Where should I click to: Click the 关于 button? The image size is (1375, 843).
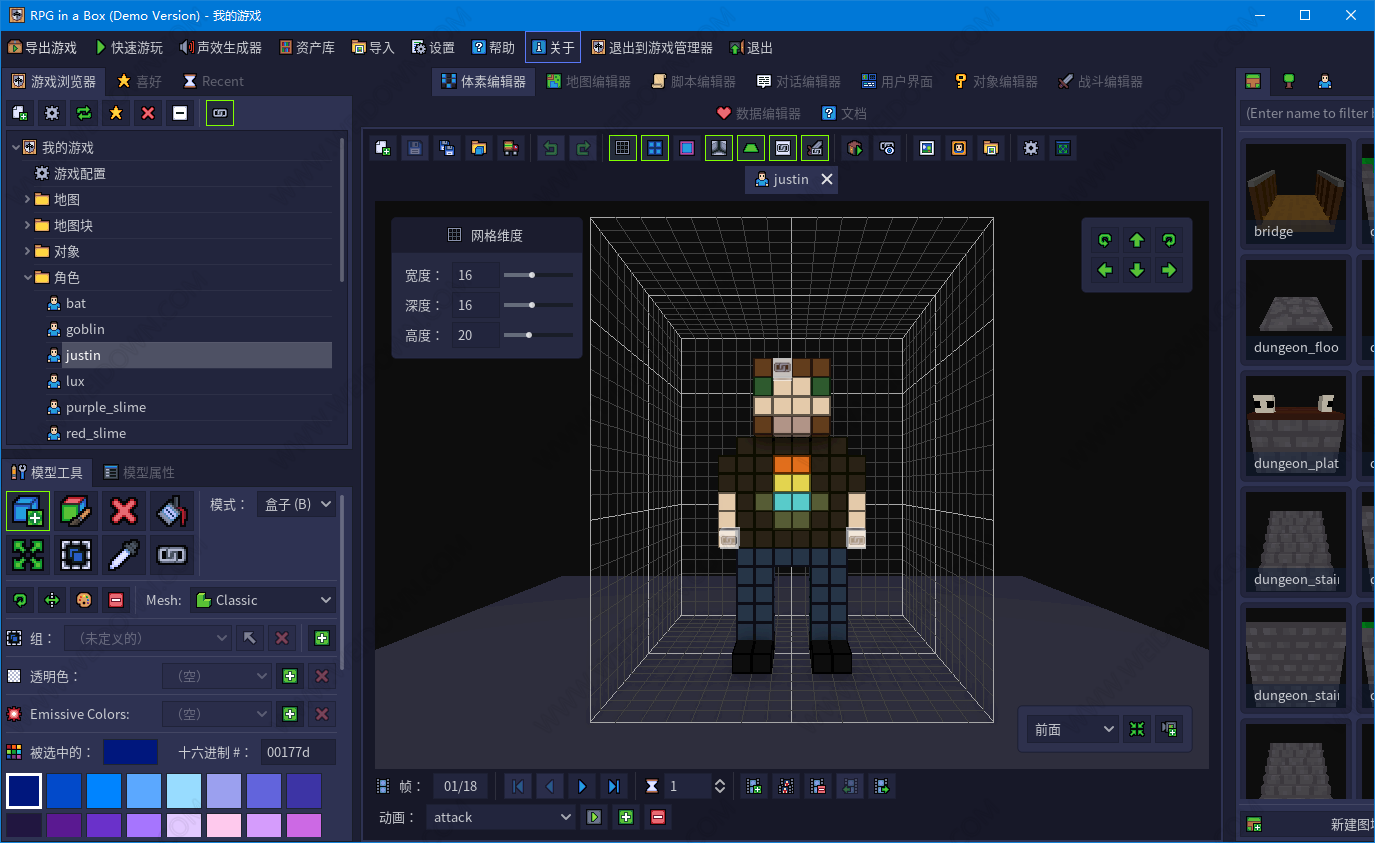click(553, 47)
